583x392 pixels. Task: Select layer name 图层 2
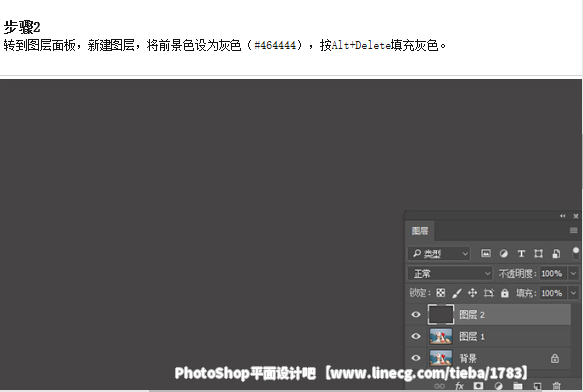click(x=472, y=315)
